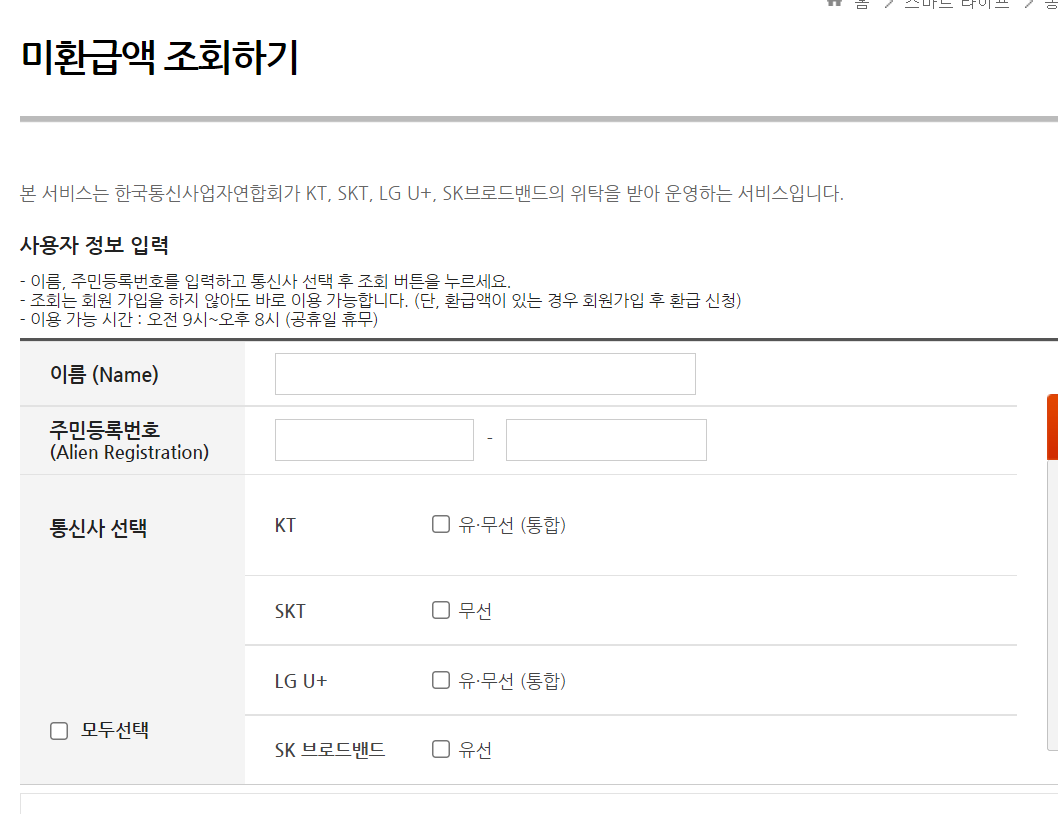Click the home icon in breadcrumb

[835, 3]
